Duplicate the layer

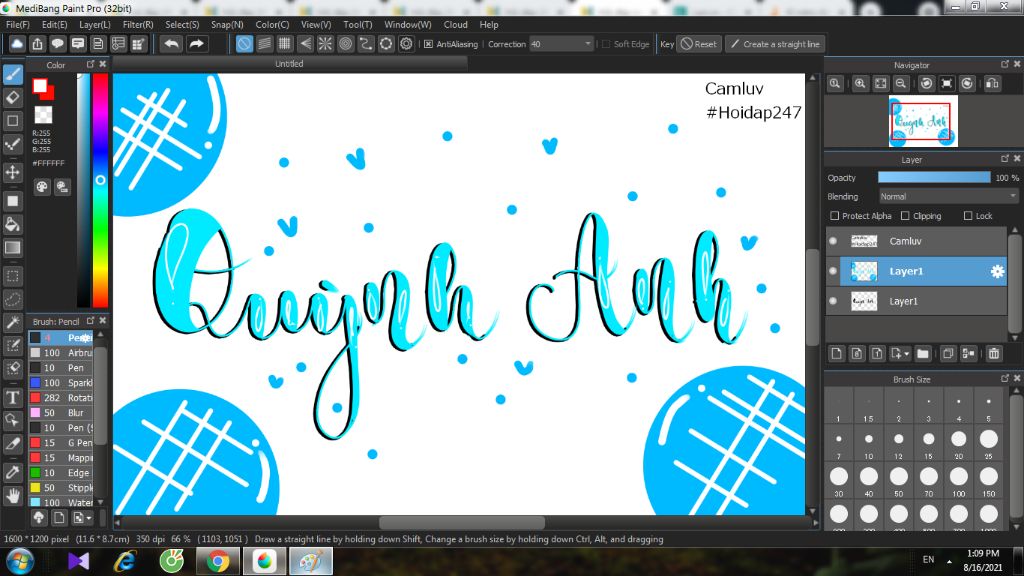948,353
